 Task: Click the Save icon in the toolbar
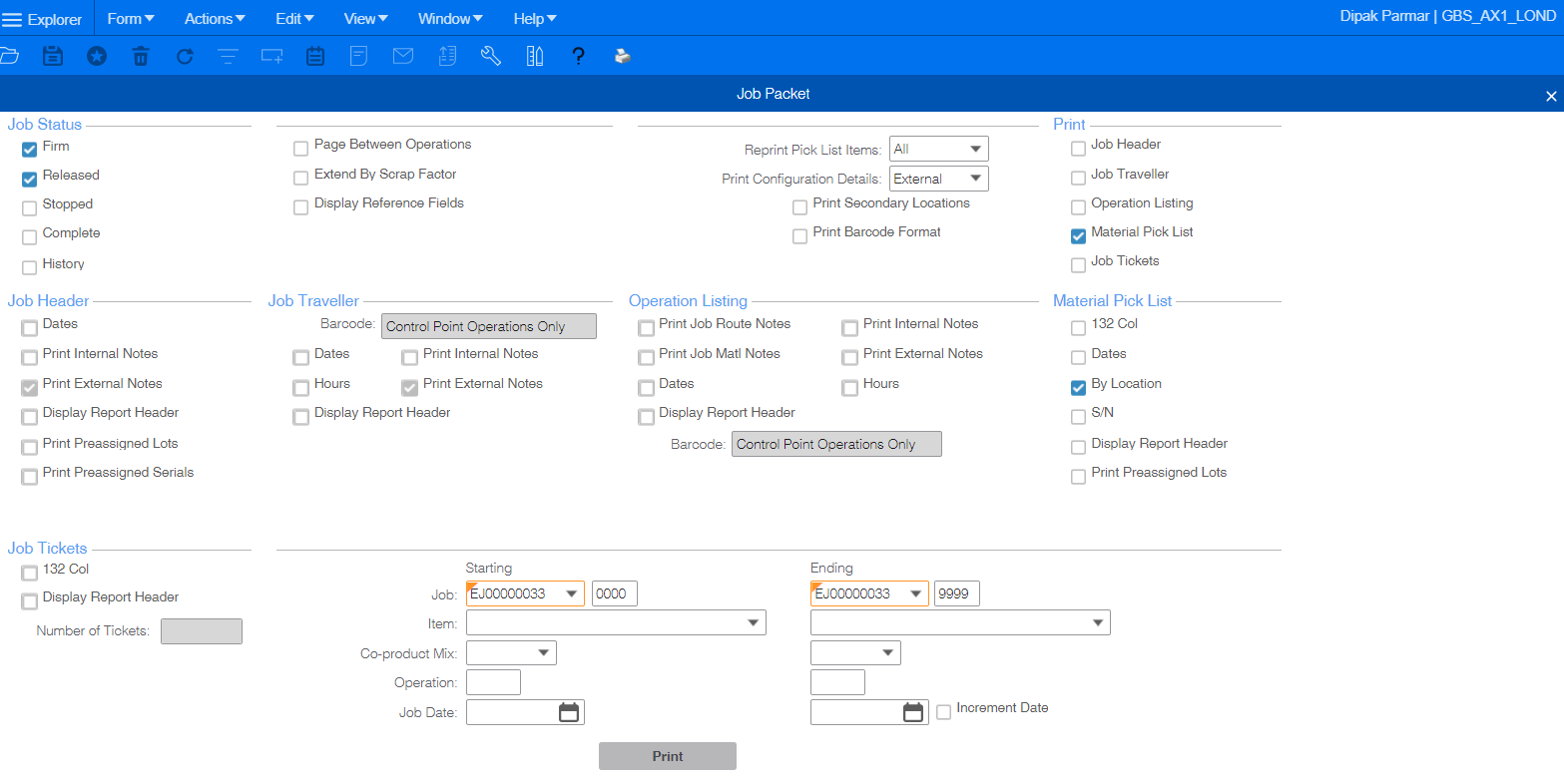(x=53, y=56)
